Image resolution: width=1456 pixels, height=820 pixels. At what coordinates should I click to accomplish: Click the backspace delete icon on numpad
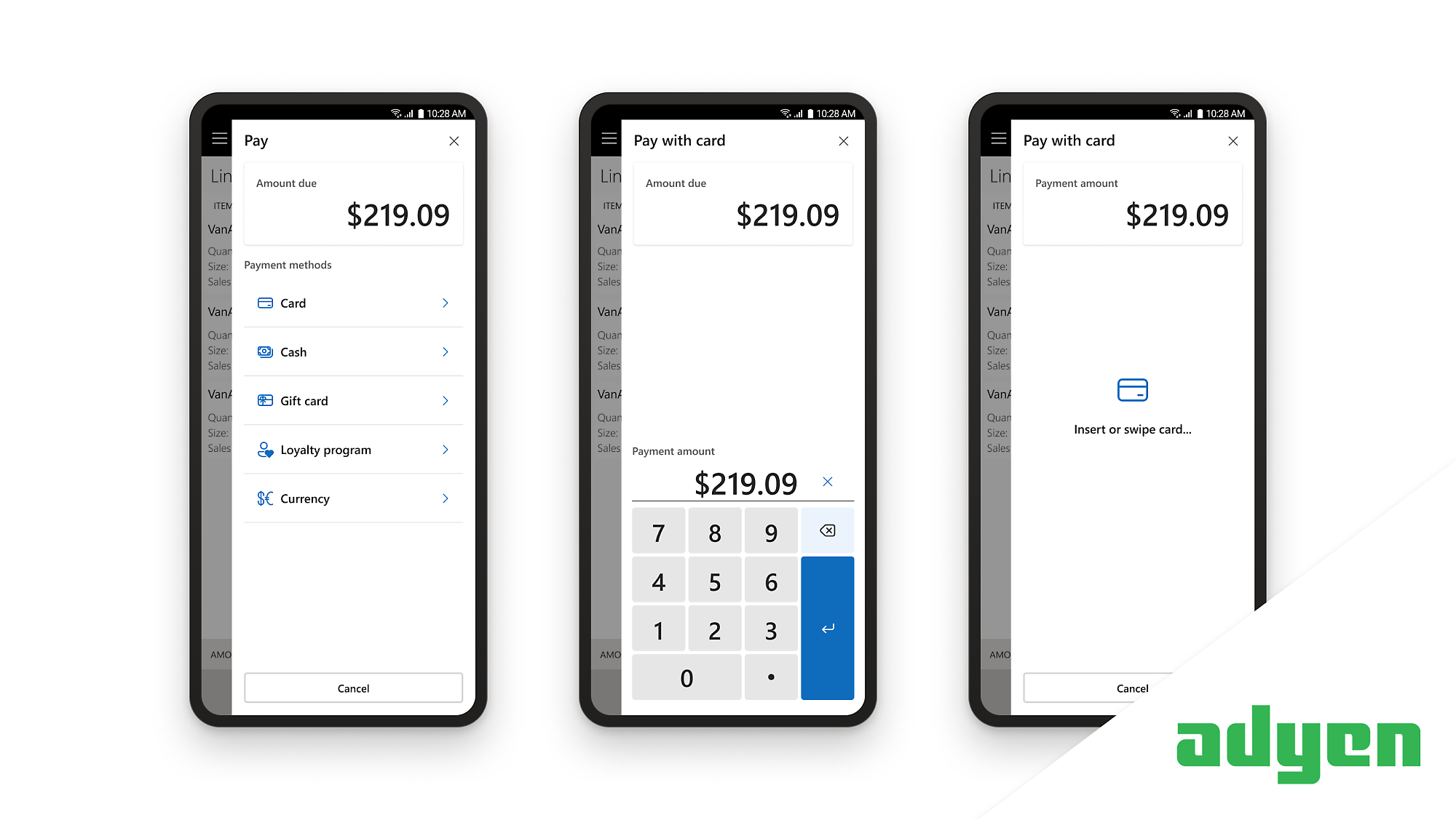828,530
